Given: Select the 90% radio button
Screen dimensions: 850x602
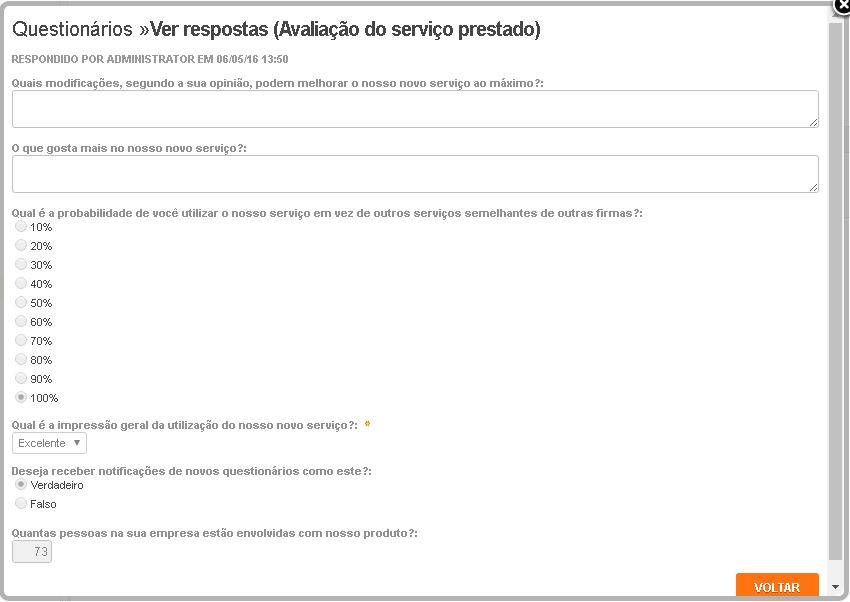Looking at the screenshot, I should (21, 378).
